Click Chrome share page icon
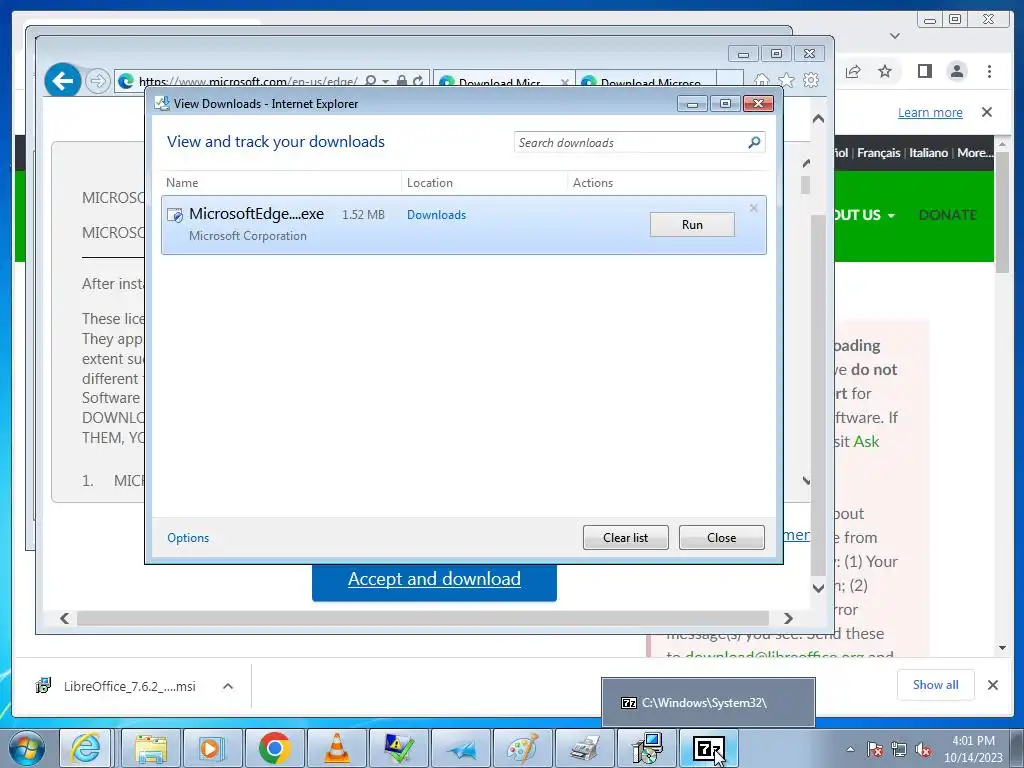The height and width of the screenshot is (768, 1024). [853, 71]
